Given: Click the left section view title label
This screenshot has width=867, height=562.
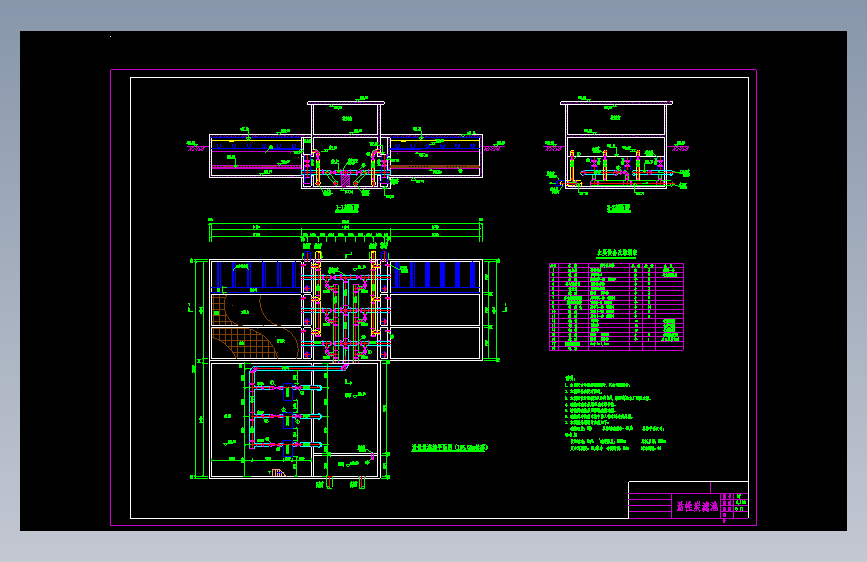Looking at the screenshot, I should coord(347,209).
